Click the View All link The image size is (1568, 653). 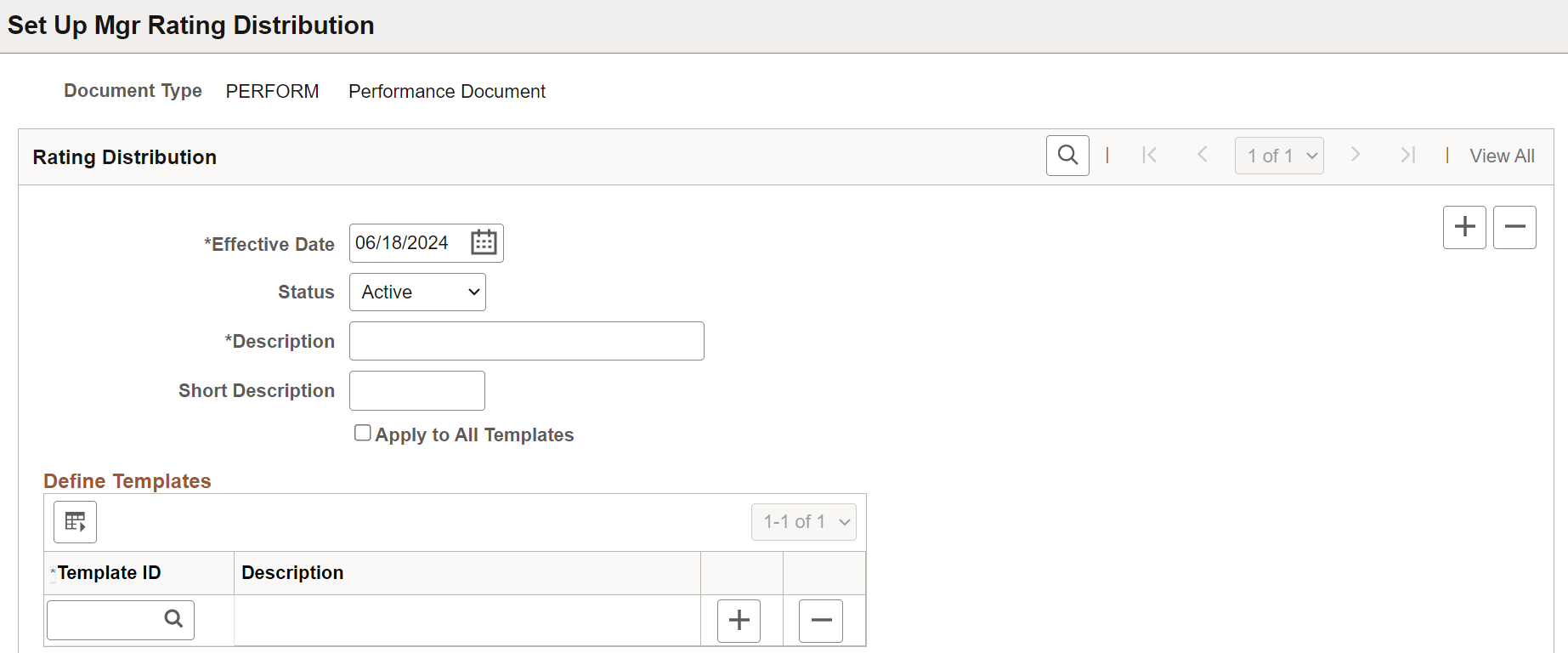pyautogui.click(x=1502, y=156)
